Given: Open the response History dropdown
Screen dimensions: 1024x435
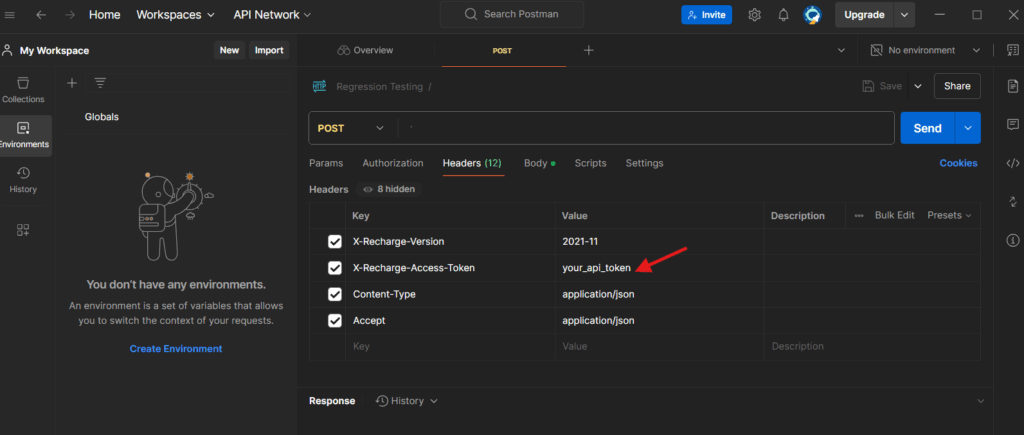Looking at the screenshot, I should (407, 401).
